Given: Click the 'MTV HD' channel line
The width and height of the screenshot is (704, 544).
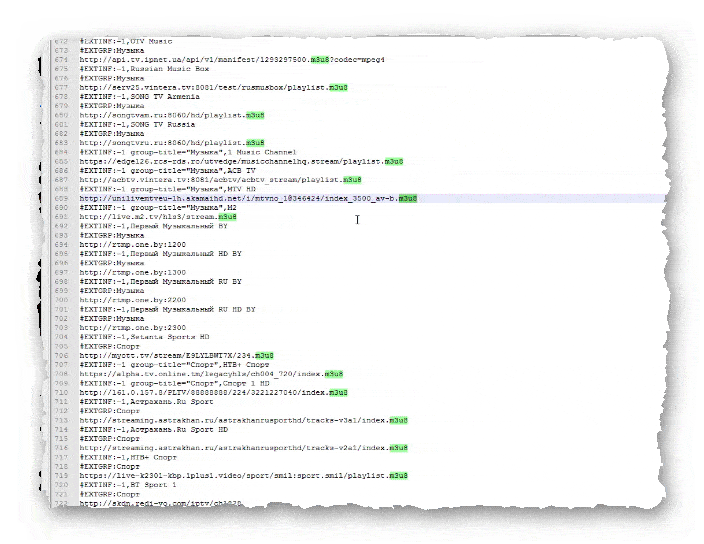Looking at the screenshot, I should pyautogui.click(x=167, y=189).
